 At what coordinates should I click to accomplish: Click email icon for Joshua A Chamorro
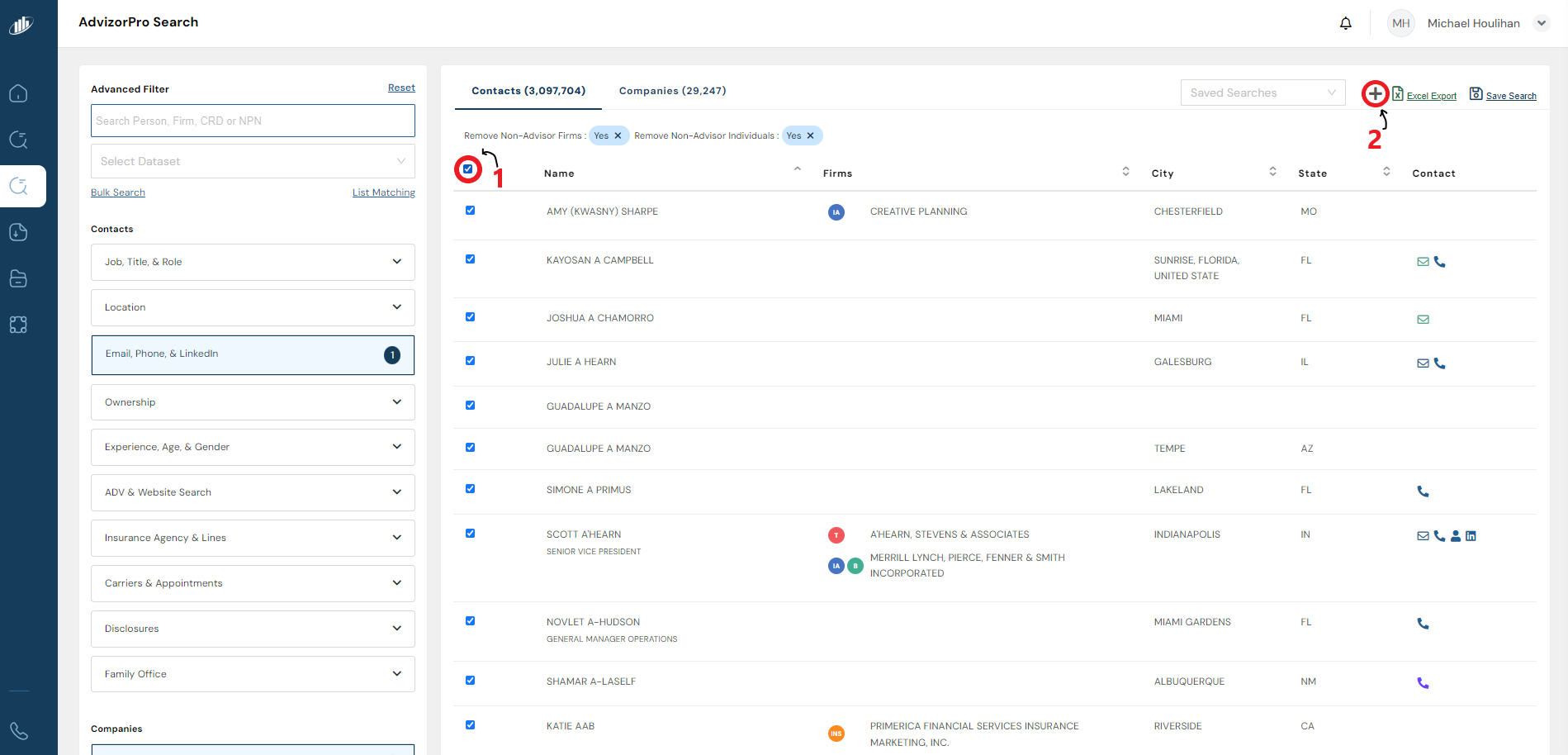[x=1423, y=320]
